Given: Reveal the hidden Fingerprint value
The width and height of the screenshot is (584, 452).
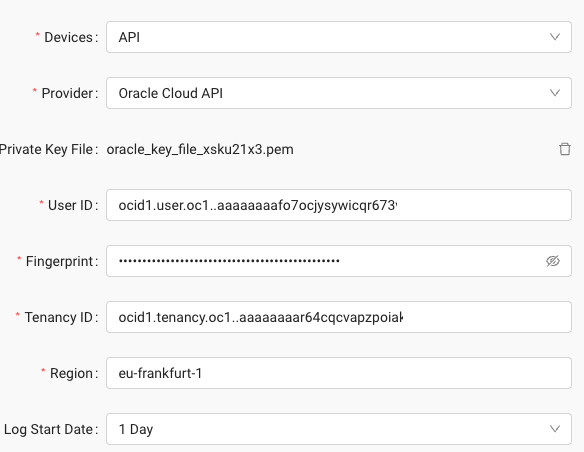Looking at the screenshot, I should click(553, 261).
